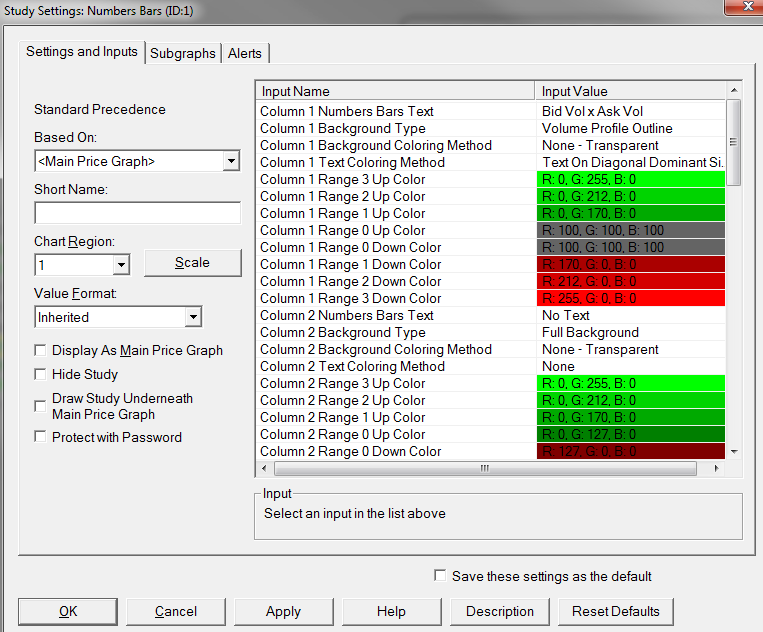The height and width of the screenshot is (632, 763).
Task: Select Column 1 Background Coloring Method value
Action: pos(631,145)
